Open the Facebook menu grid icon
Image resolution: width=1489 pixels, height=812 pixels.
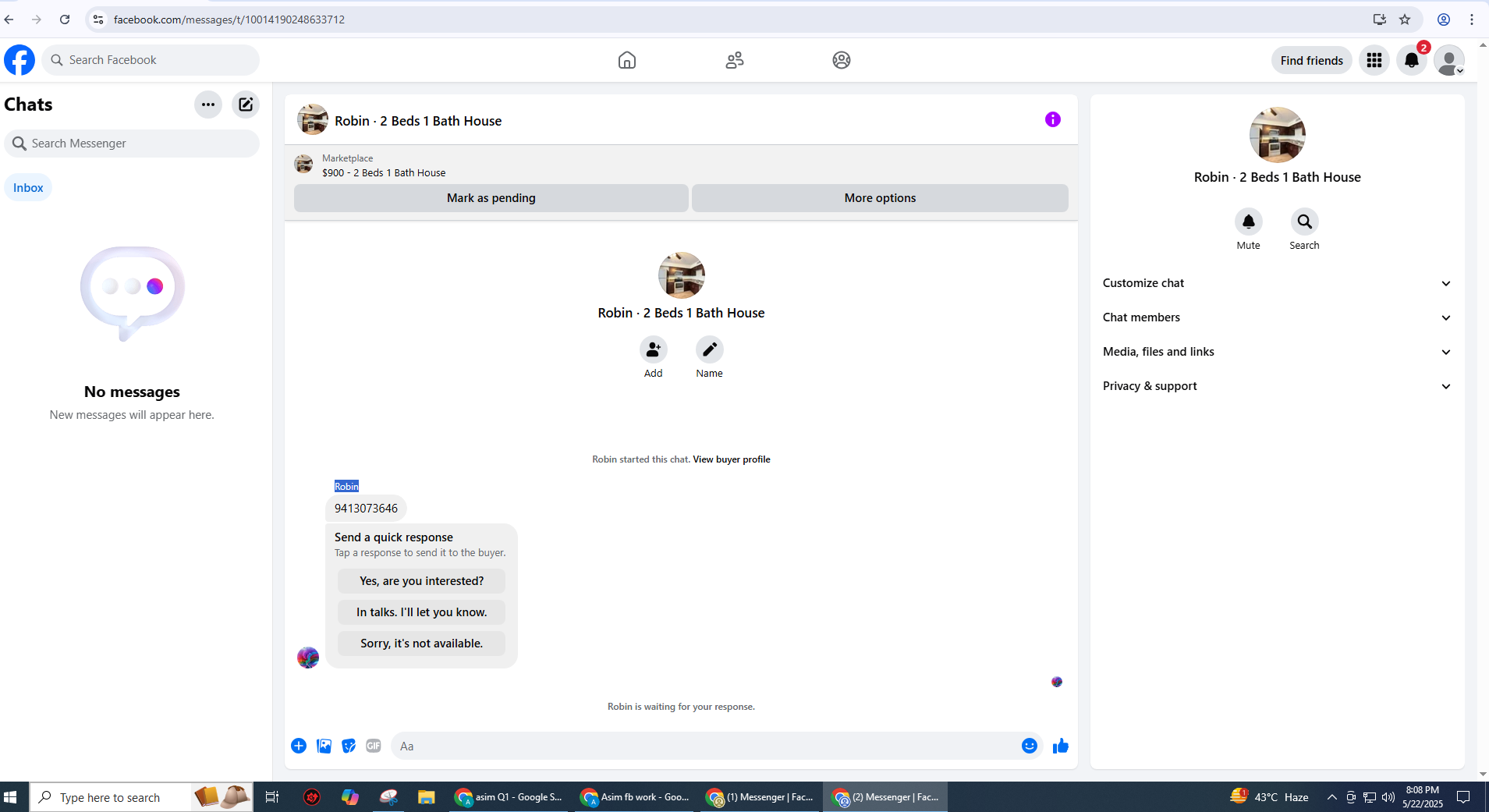click(1374, 60)
